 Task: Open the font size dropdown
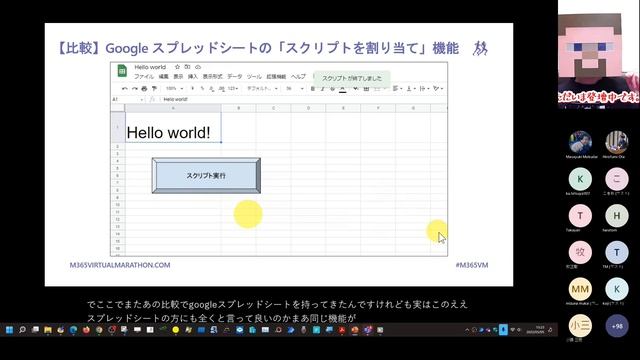[295, 89]
